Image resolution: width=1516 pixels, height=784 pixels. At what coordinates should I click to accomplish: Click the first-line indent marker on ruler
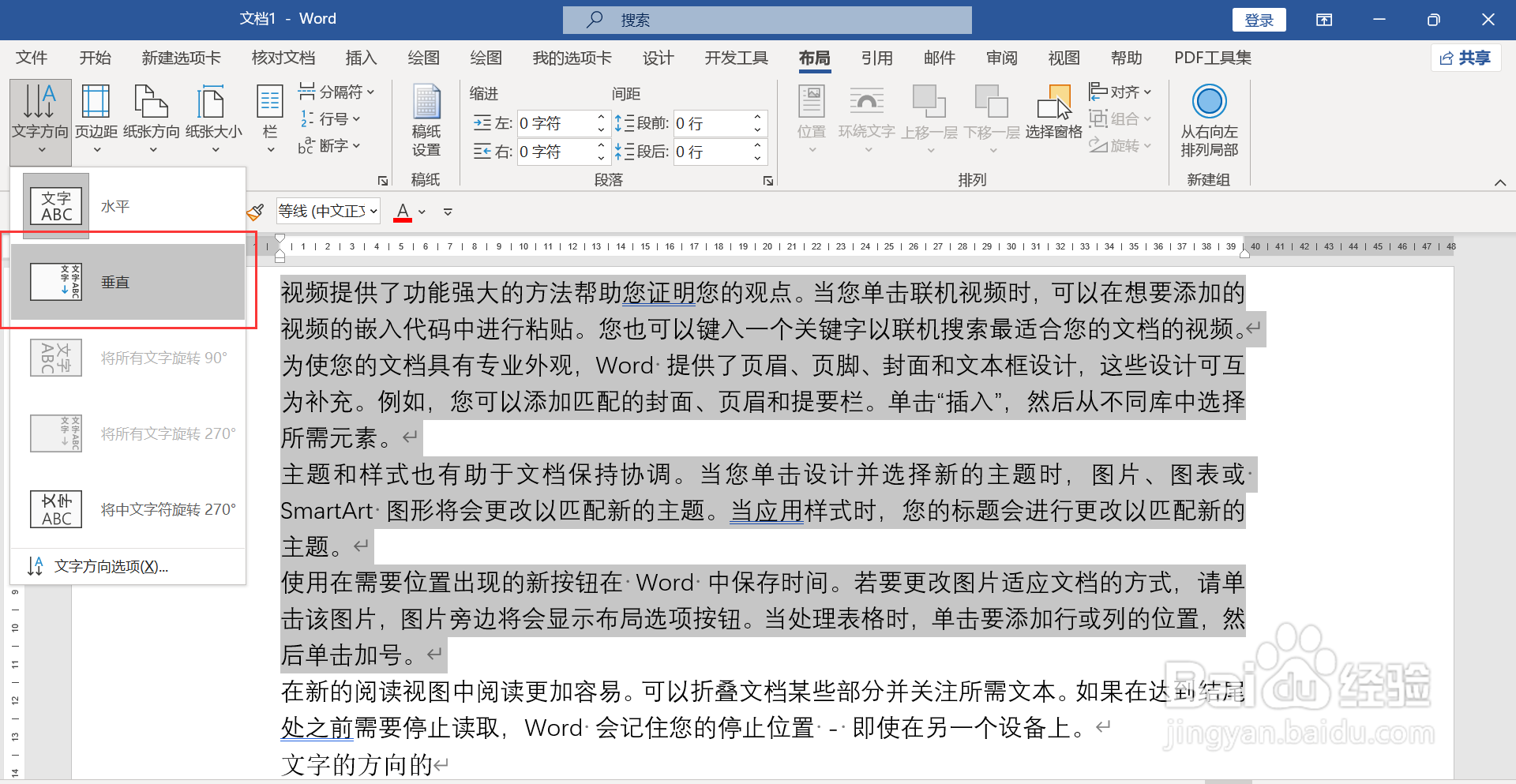280,238
